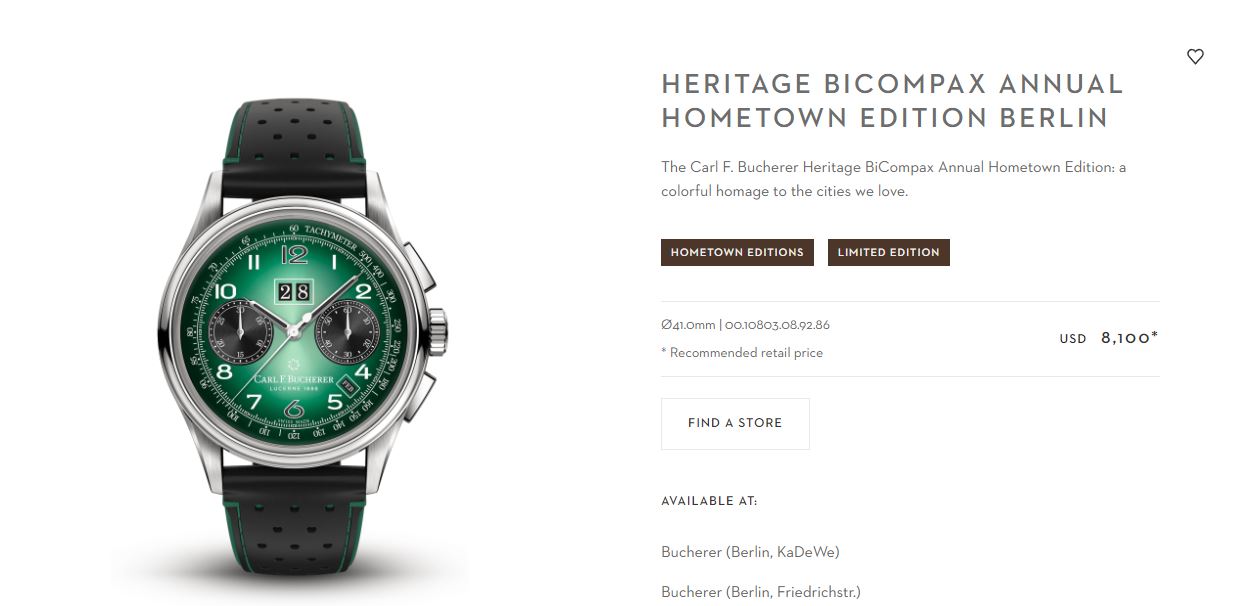
Task: Open Bucherer (Berlin, KaDeWe) store link
Action: tap(750, 552)
